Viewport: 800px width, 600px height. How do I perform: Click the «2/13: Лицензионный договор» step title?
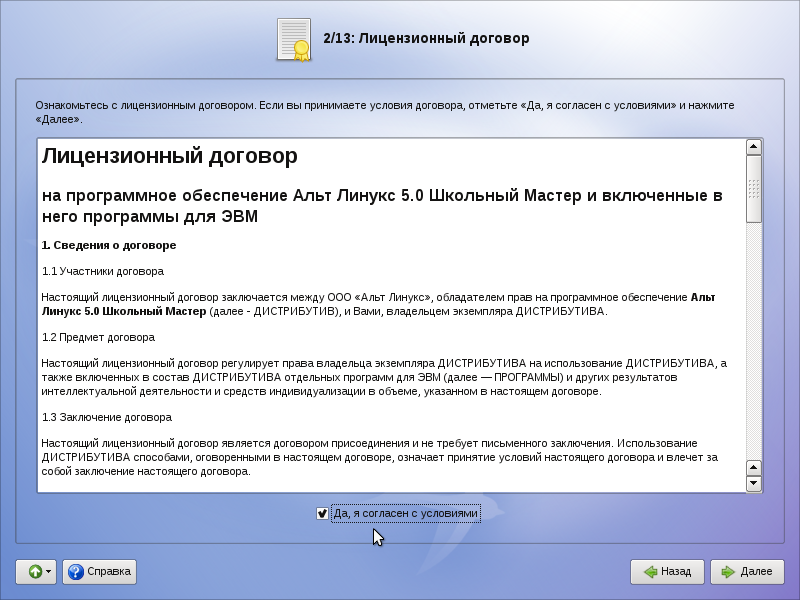426,38
